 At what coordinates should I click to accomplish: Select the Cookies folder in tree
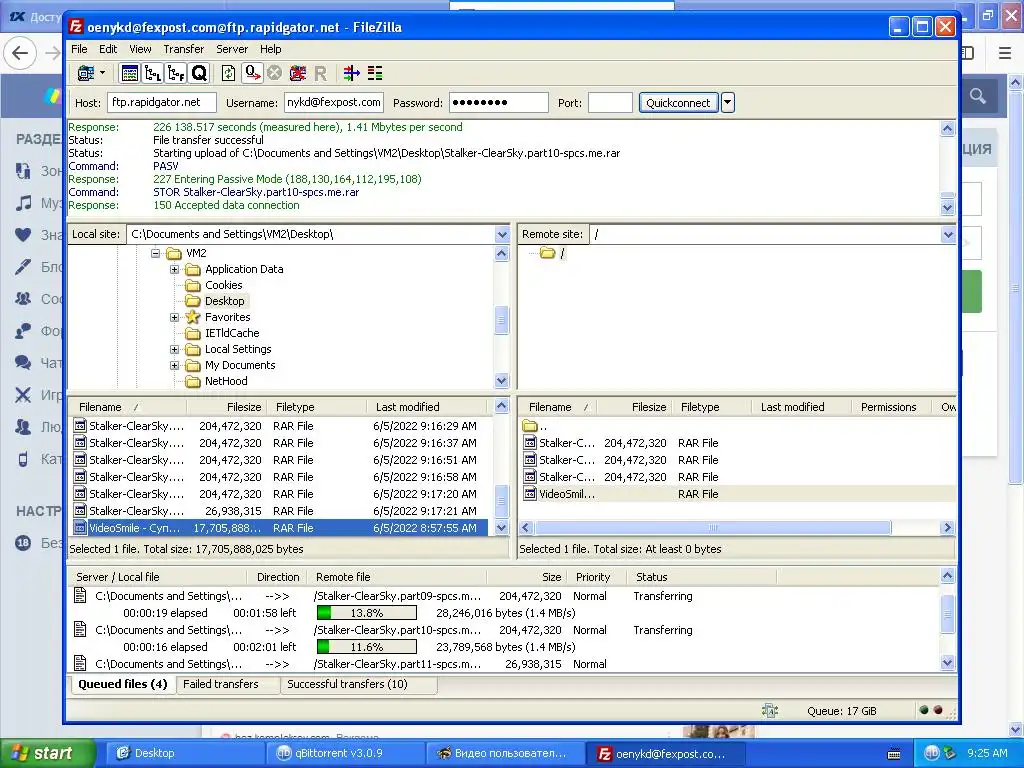223,285
